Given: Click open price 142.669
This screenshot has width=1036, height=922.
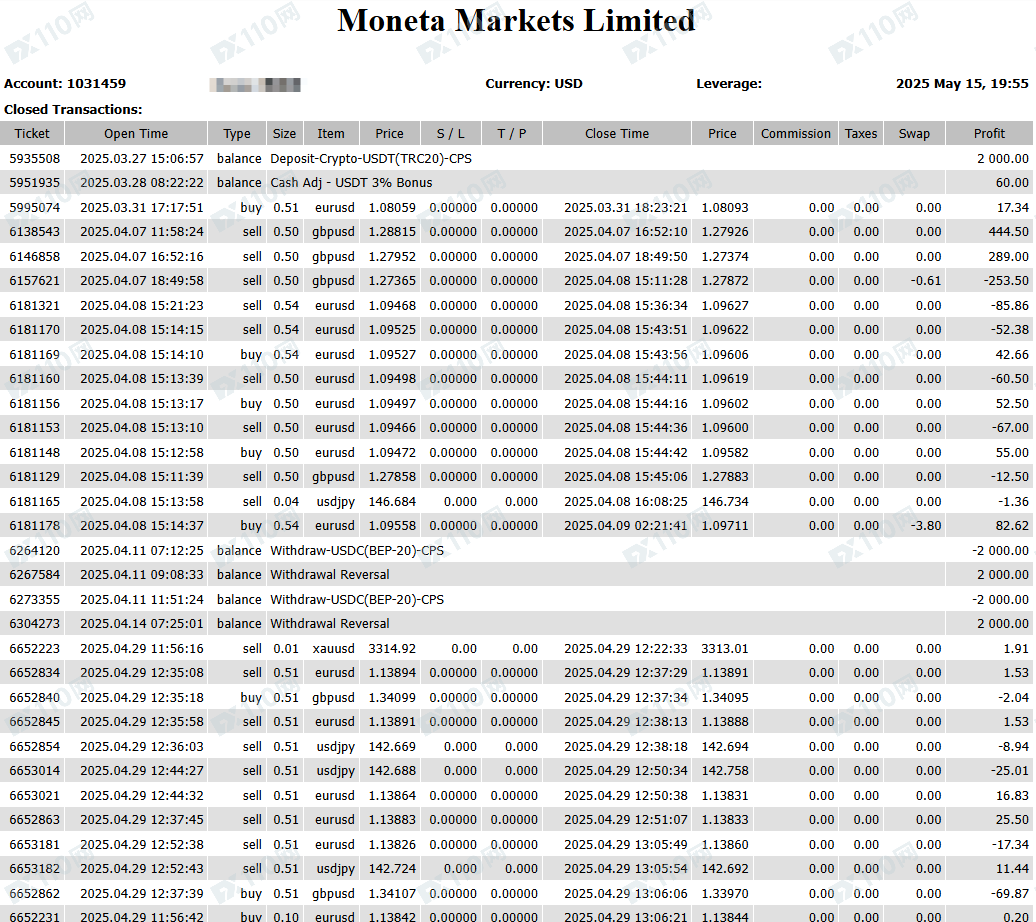Looking at the screenshot, I should point(392,746).
